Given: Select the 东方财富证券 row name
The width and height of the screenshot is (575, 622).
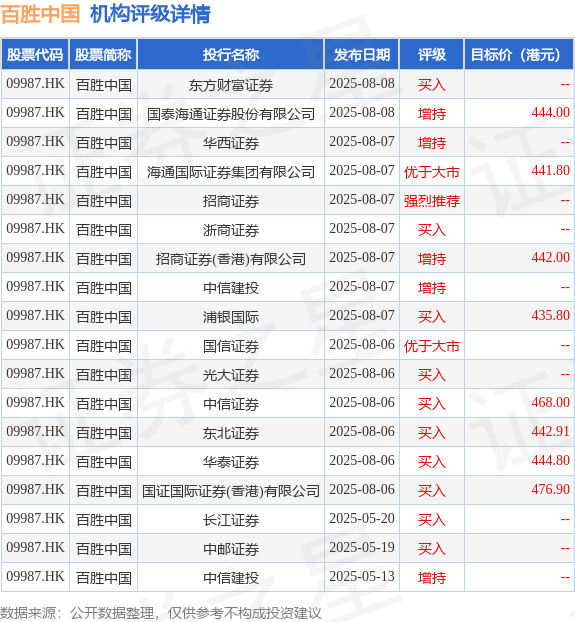Looking at the screenshot, I should coord(231,85).
